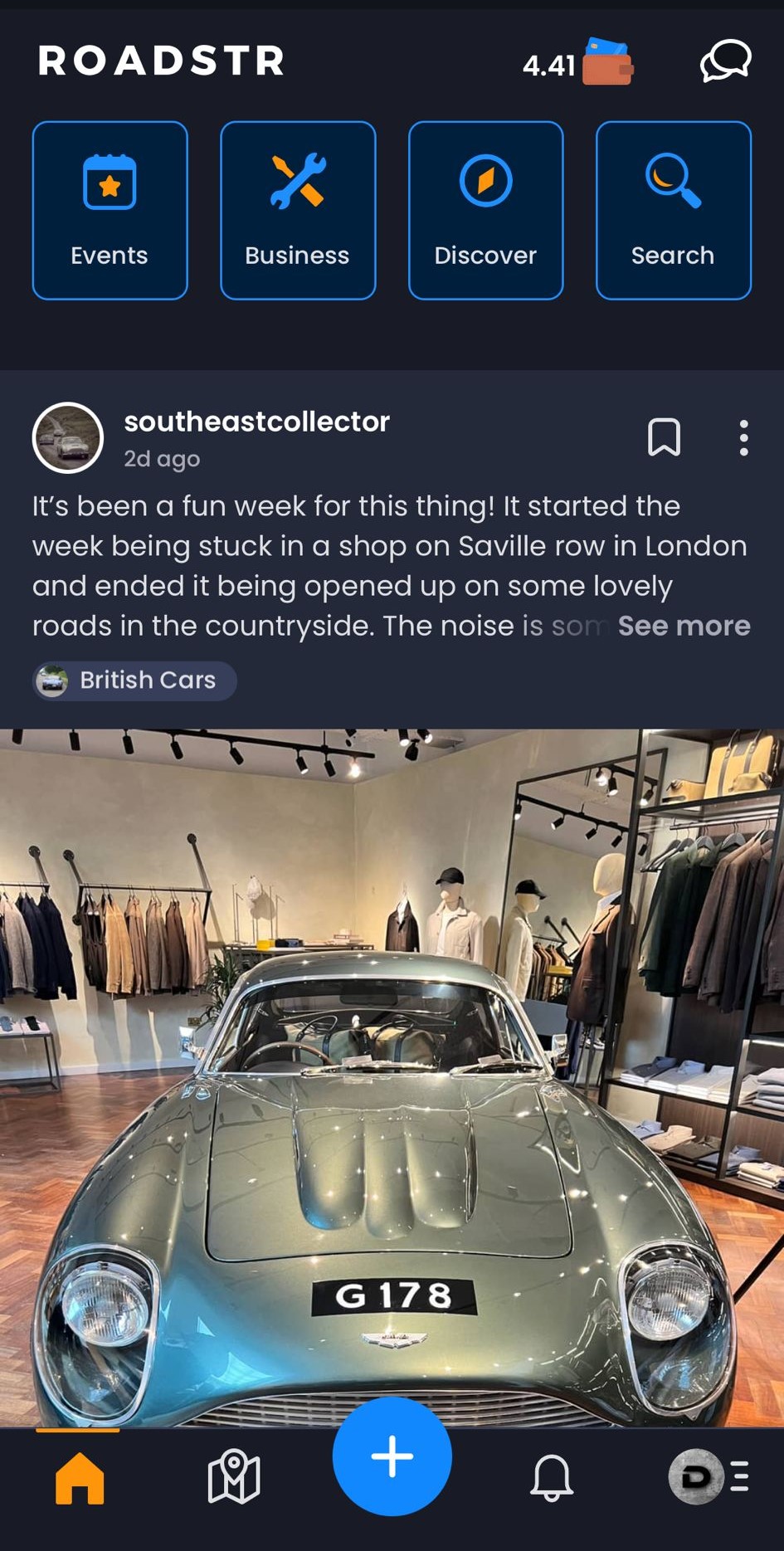Bookmark southeastcollector's post
The height and width of the screenshot is (1551, 784).
pyautogui.click(x=664, y=437)
